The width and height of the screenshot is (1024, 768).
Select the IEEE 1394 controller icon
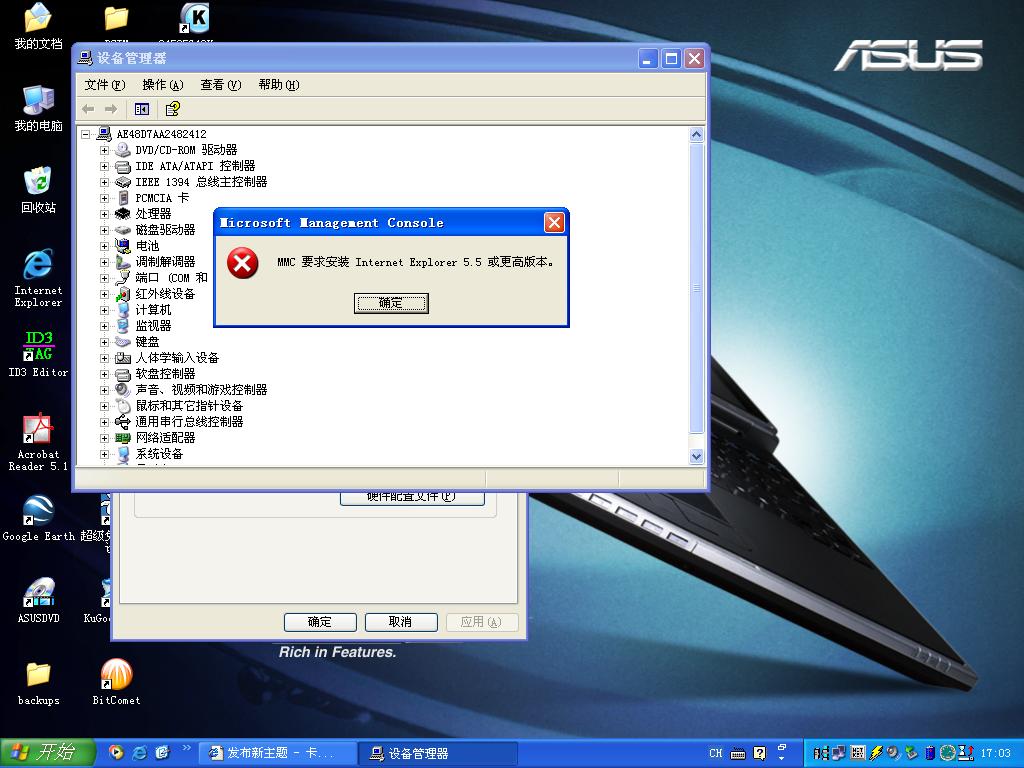click(x=123, y=182)
